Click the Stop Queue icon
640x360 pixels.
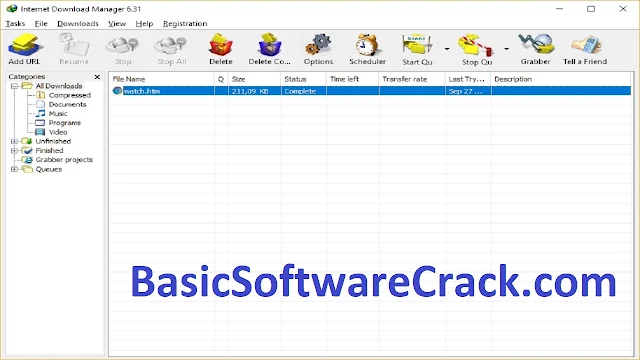(x=476, y=44)
